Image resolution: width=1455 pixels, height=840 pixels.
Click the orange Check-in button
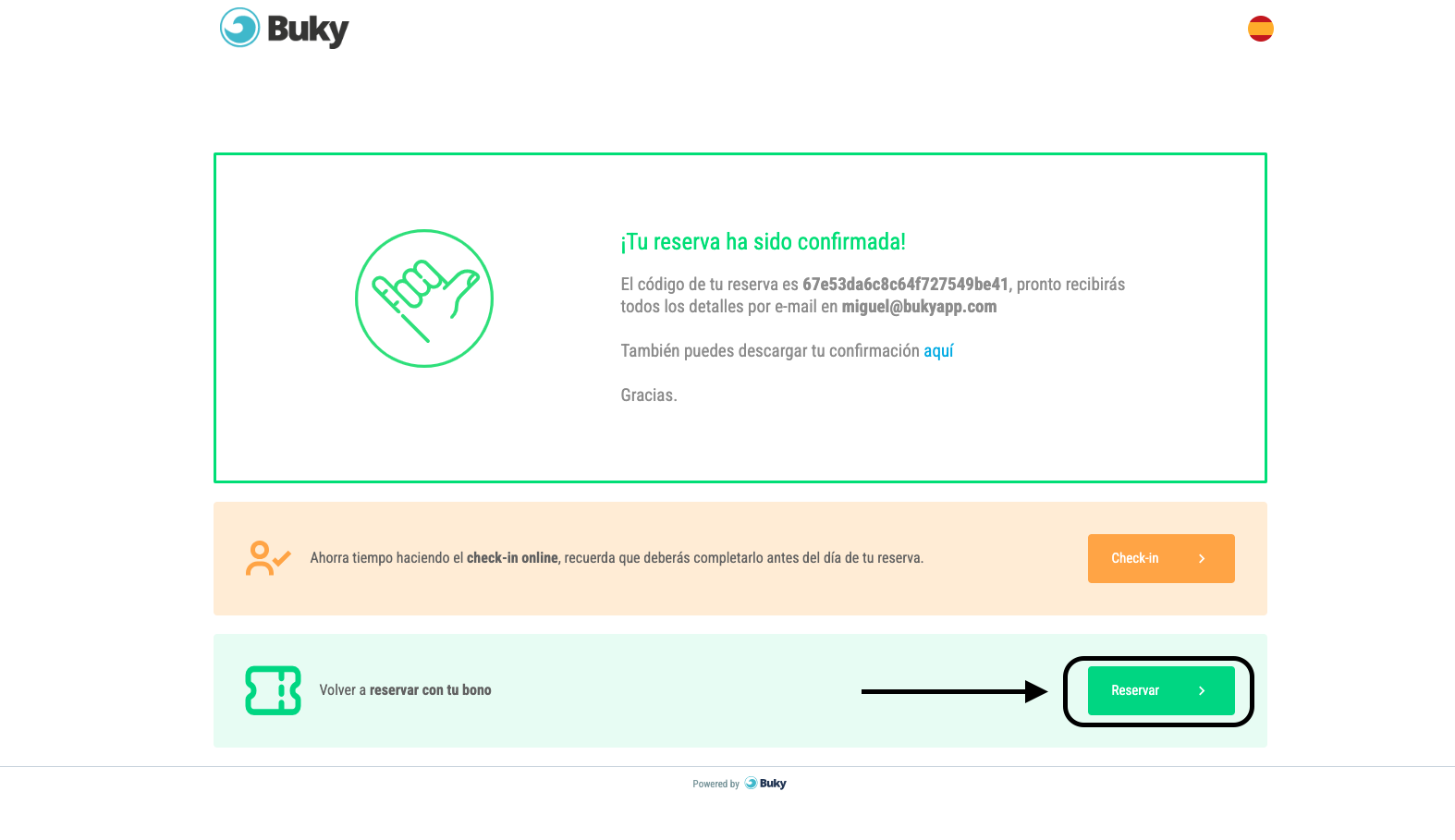pyautogui.click(x=1161, y=558)
